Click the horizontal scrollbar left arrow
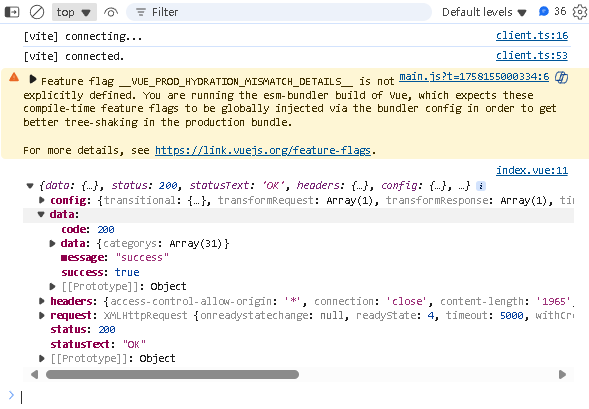The width and height of the screenshot is (589, 409). tap(34, 374)
